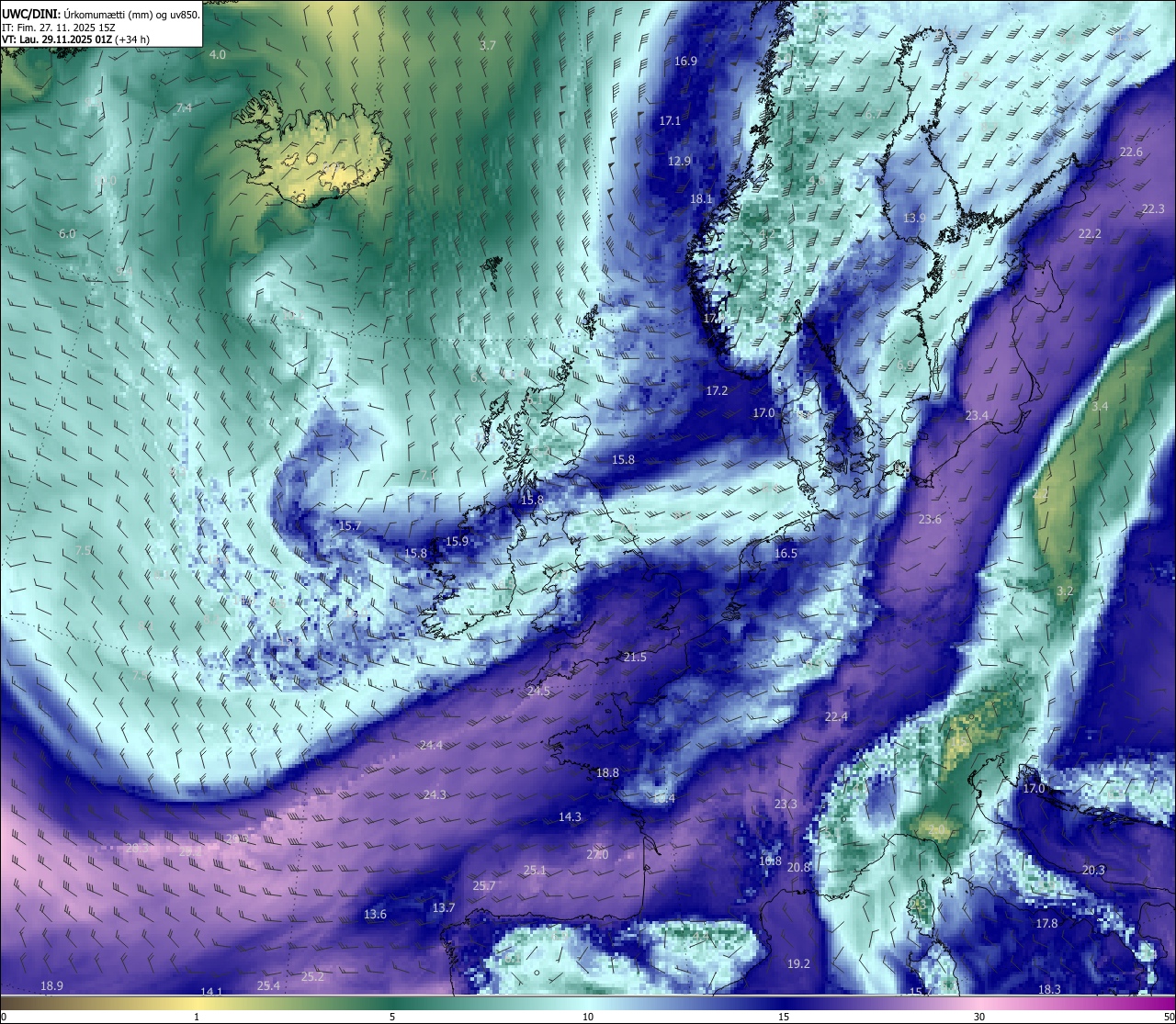This screenshot has height=1024, width=1176.
Task: Click the legend tick labeled 5
Action: coord(392,1017)
